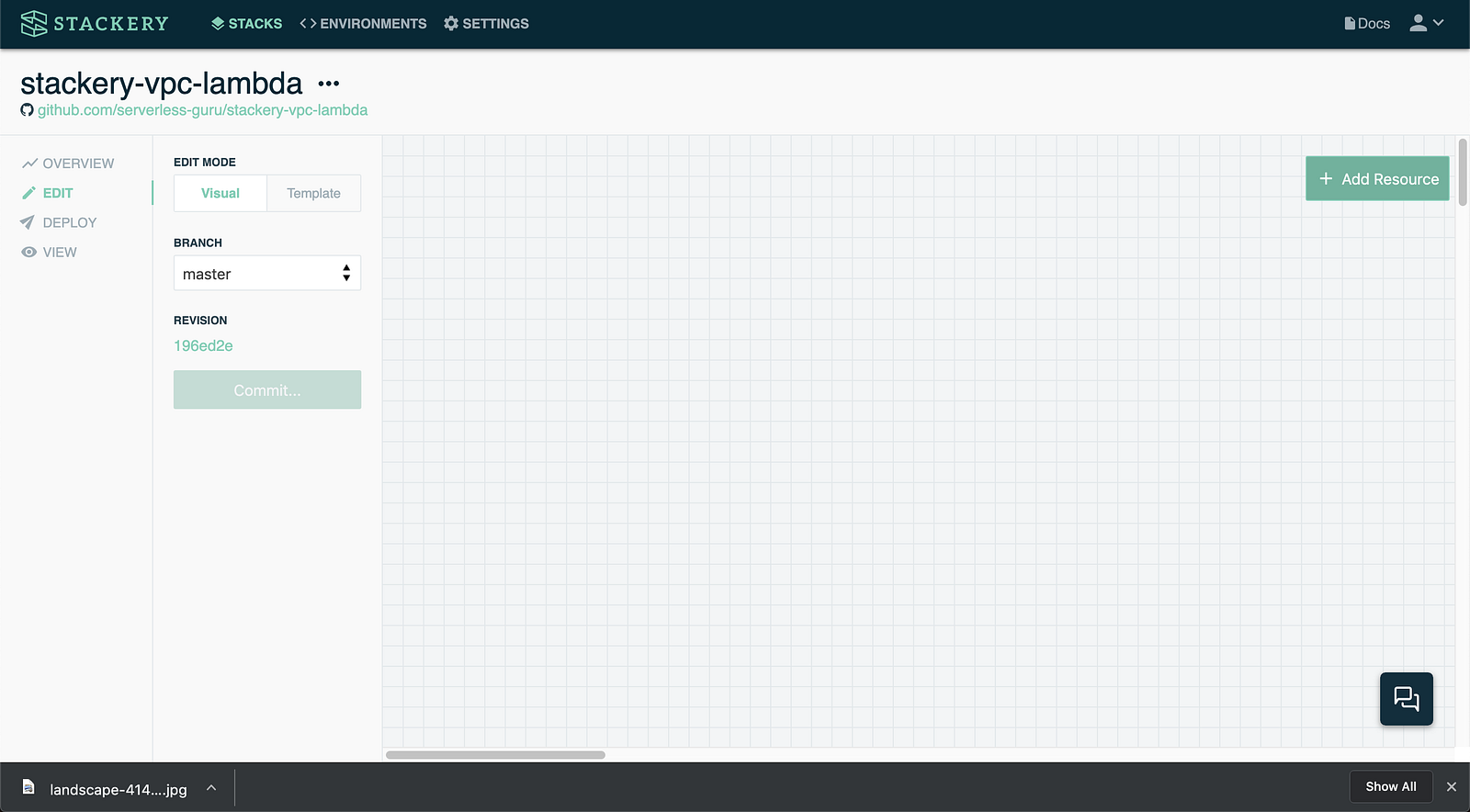The height and width of the screenshot is (812, 1470).
Task: Select Edit in the sidebar
Action: 47,193
